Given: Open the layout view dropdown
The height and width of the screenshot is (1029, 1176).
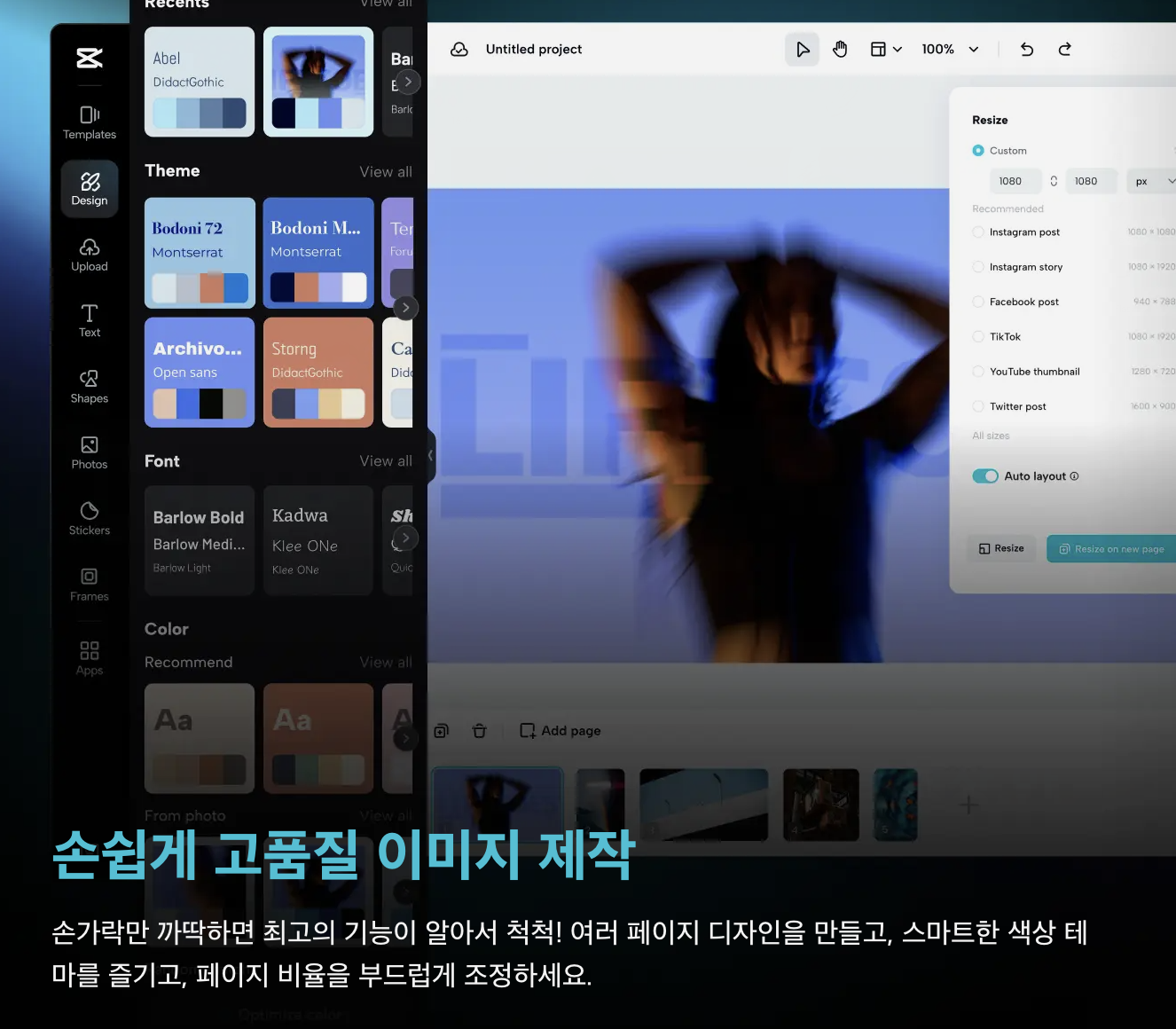Looking at the screenshot, I should tap(886, 50).
